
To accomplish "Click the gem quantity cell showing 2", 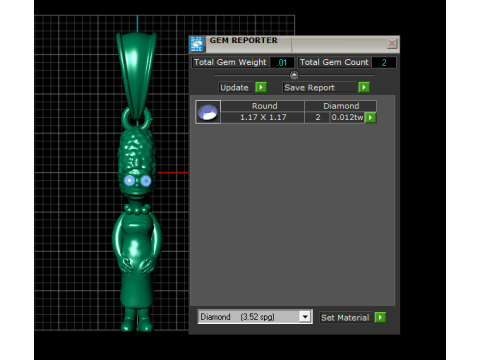I will click(x=317, y=117).
